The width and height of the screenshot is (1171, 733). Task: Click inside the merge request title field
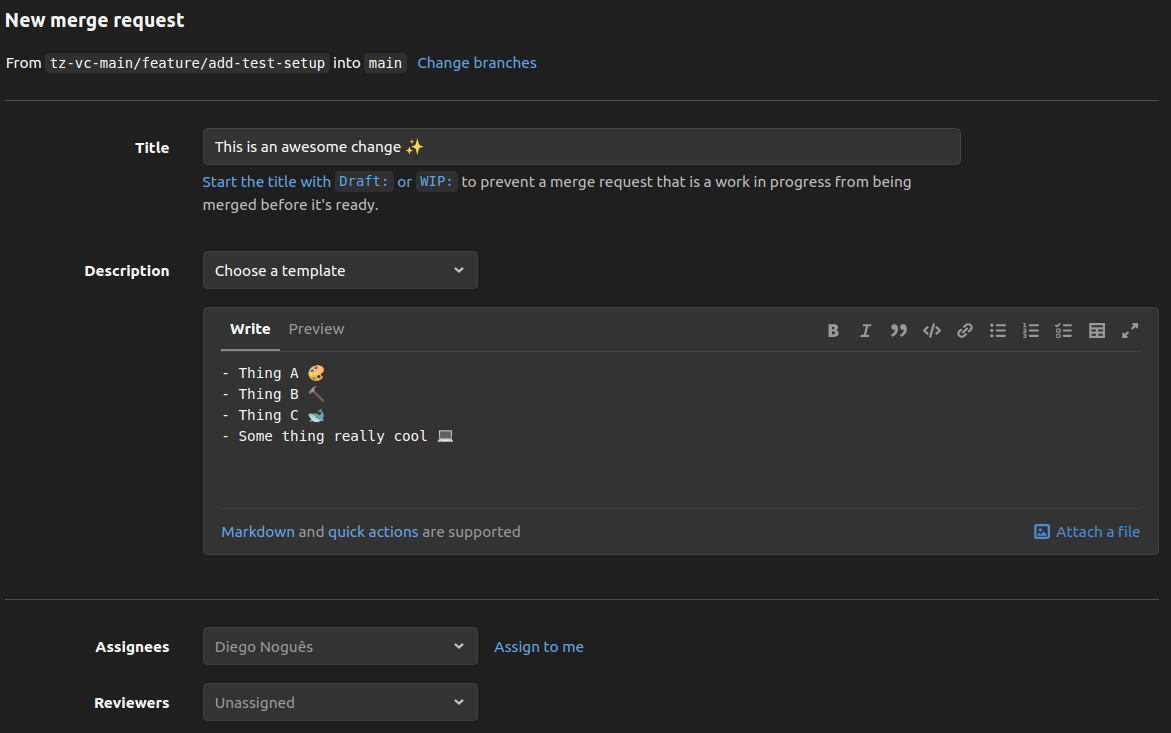pyautogui.click(x=582, y=146)
